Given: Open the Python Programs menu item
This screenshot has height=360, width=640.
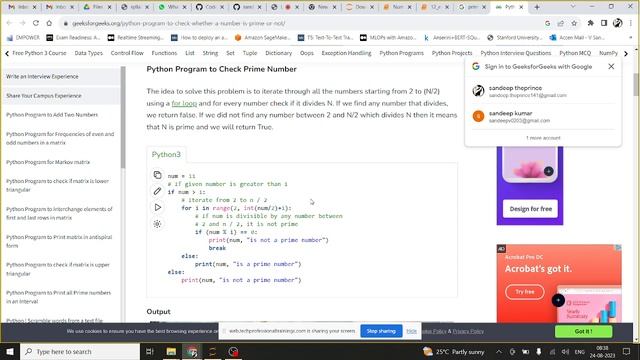Looking at the screenshot, I should pos(401,53).
